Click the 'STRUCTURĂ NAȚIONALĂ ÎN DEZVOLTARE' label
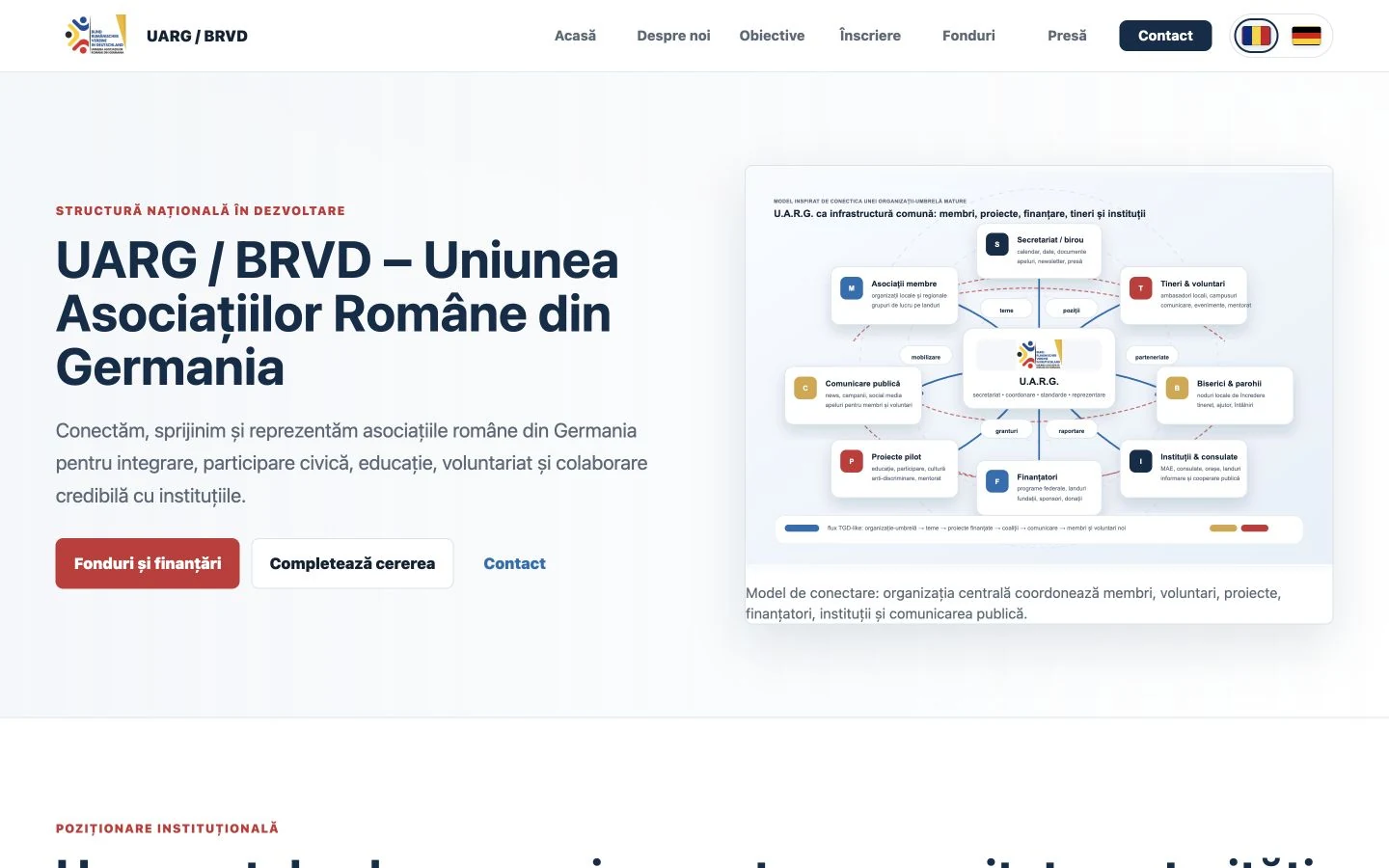1389x868 pixels. coord(201,210)
